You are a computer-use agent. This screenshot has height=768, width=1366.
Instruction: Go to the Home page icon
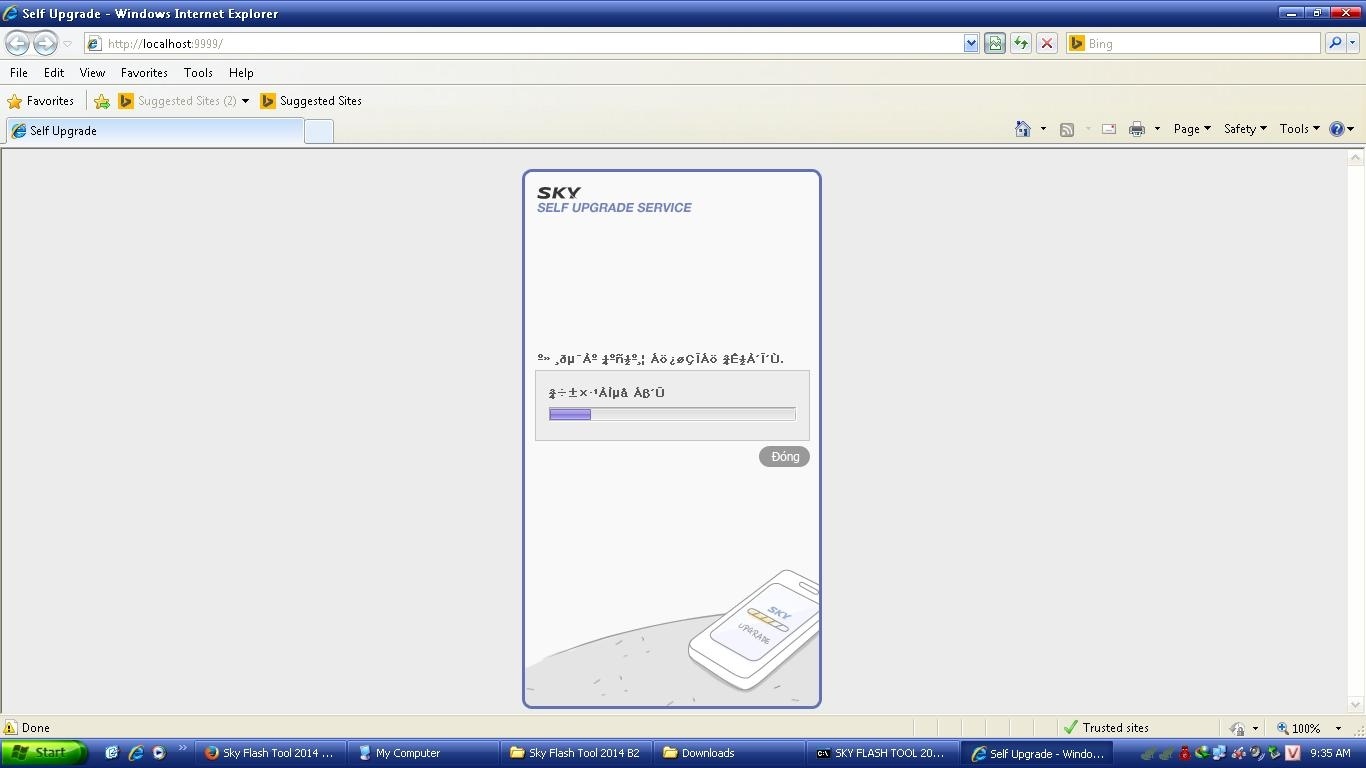(1023, 129)
